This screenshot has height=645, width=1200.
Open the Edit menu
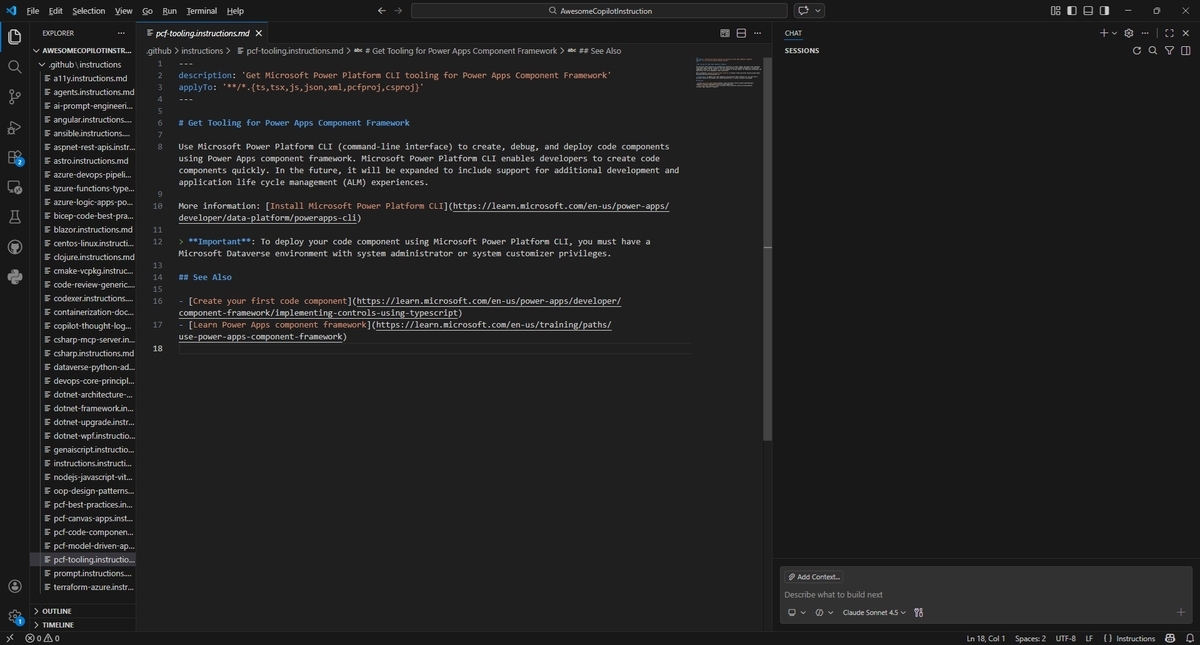(55, 11)
